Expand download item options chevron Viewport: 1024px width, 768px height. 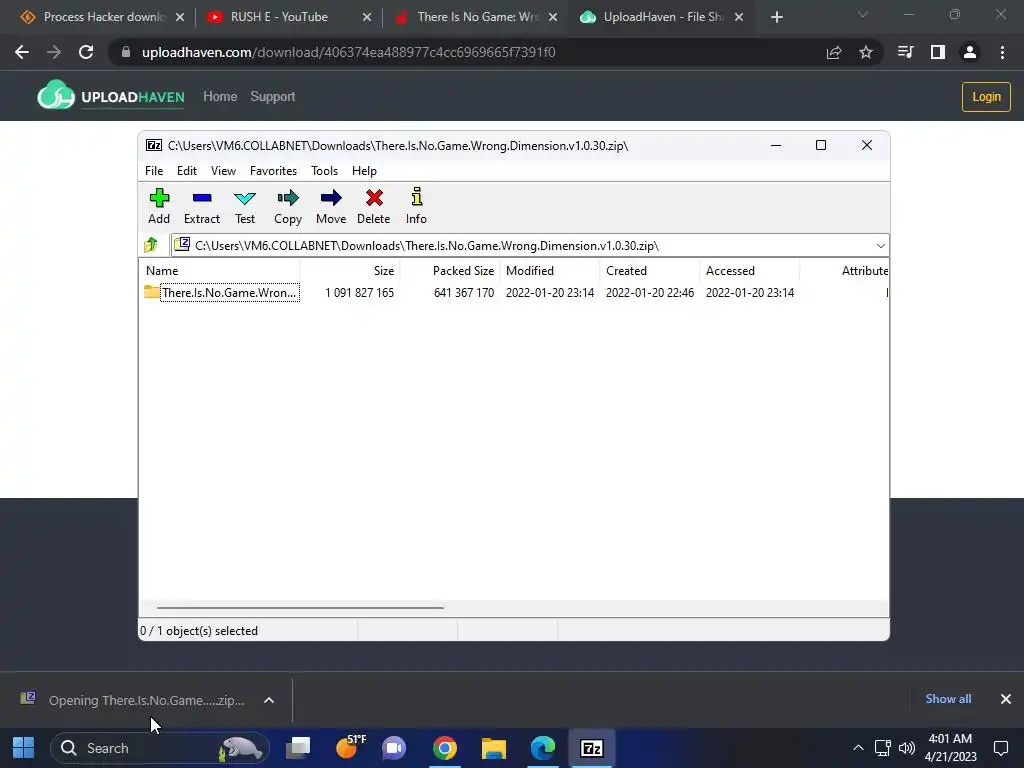pos(268,700)
